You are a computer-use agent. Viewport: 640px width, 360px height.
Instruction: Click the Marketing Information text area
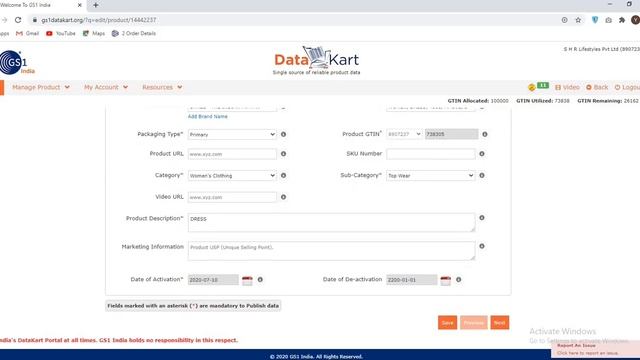tap(331, 251)
